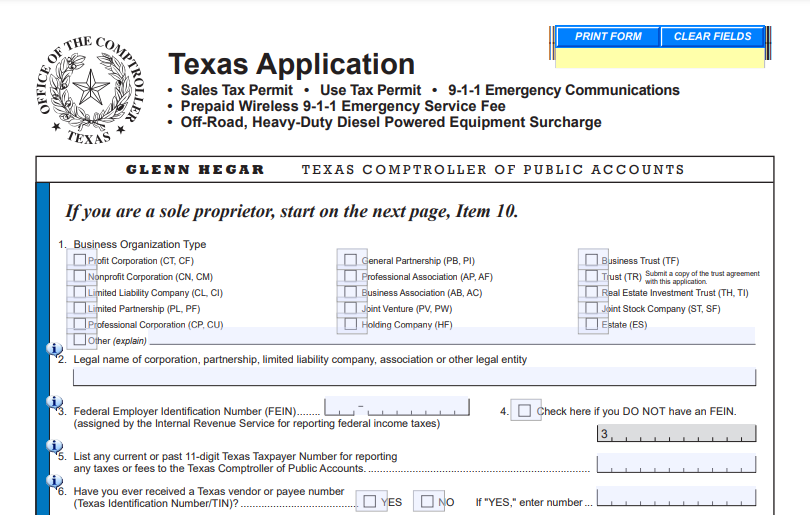Select Real Estate Investment Trust checkbox
This screenshot has height=515, width=810.
coord(591,292)
